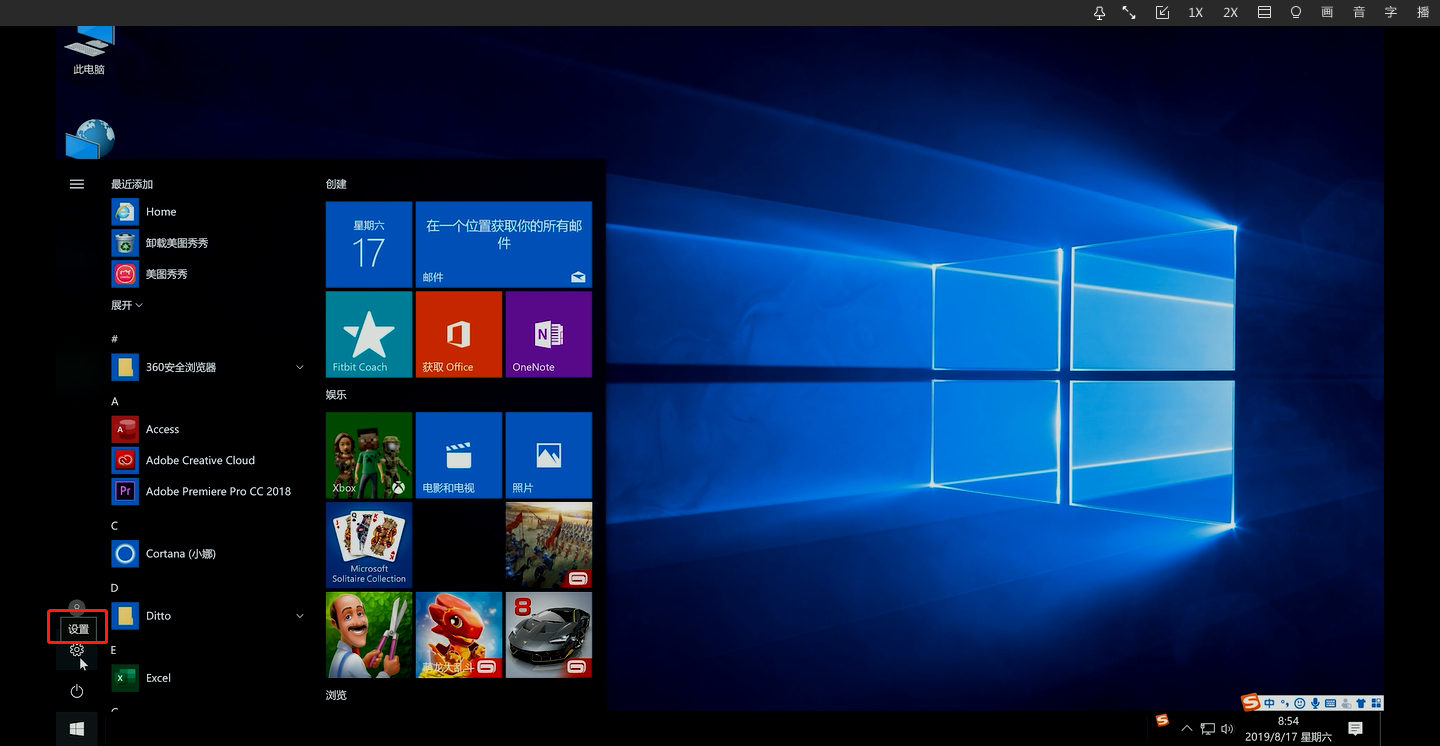The height and width of the screenshot is (746, 1440).
Task: Open Microsoft Solitaire Collection tile
Action: pyautogui.click(x=369, y=545)
